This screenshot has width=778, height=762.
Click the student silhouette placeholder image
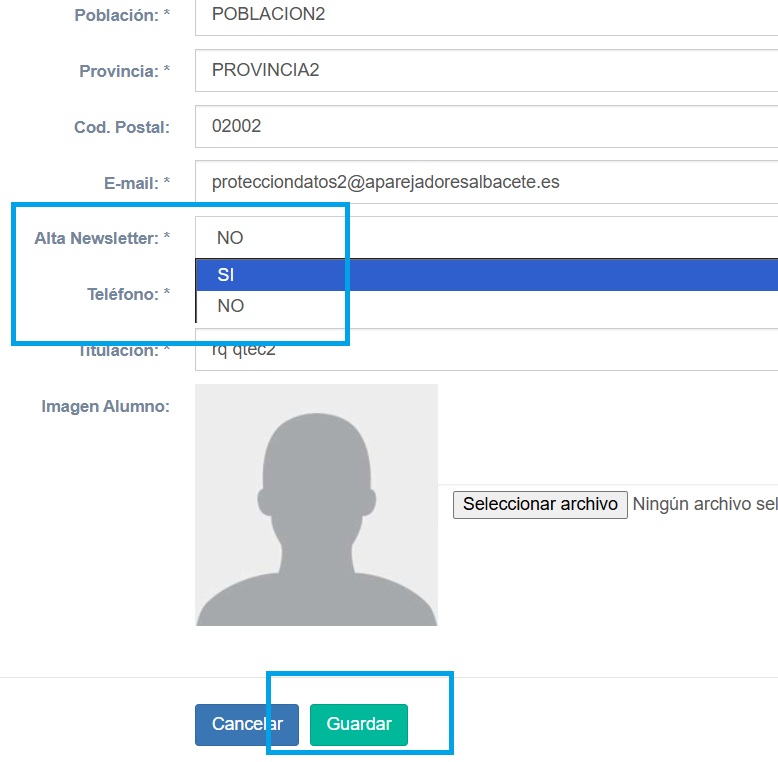tap(316, 505)
